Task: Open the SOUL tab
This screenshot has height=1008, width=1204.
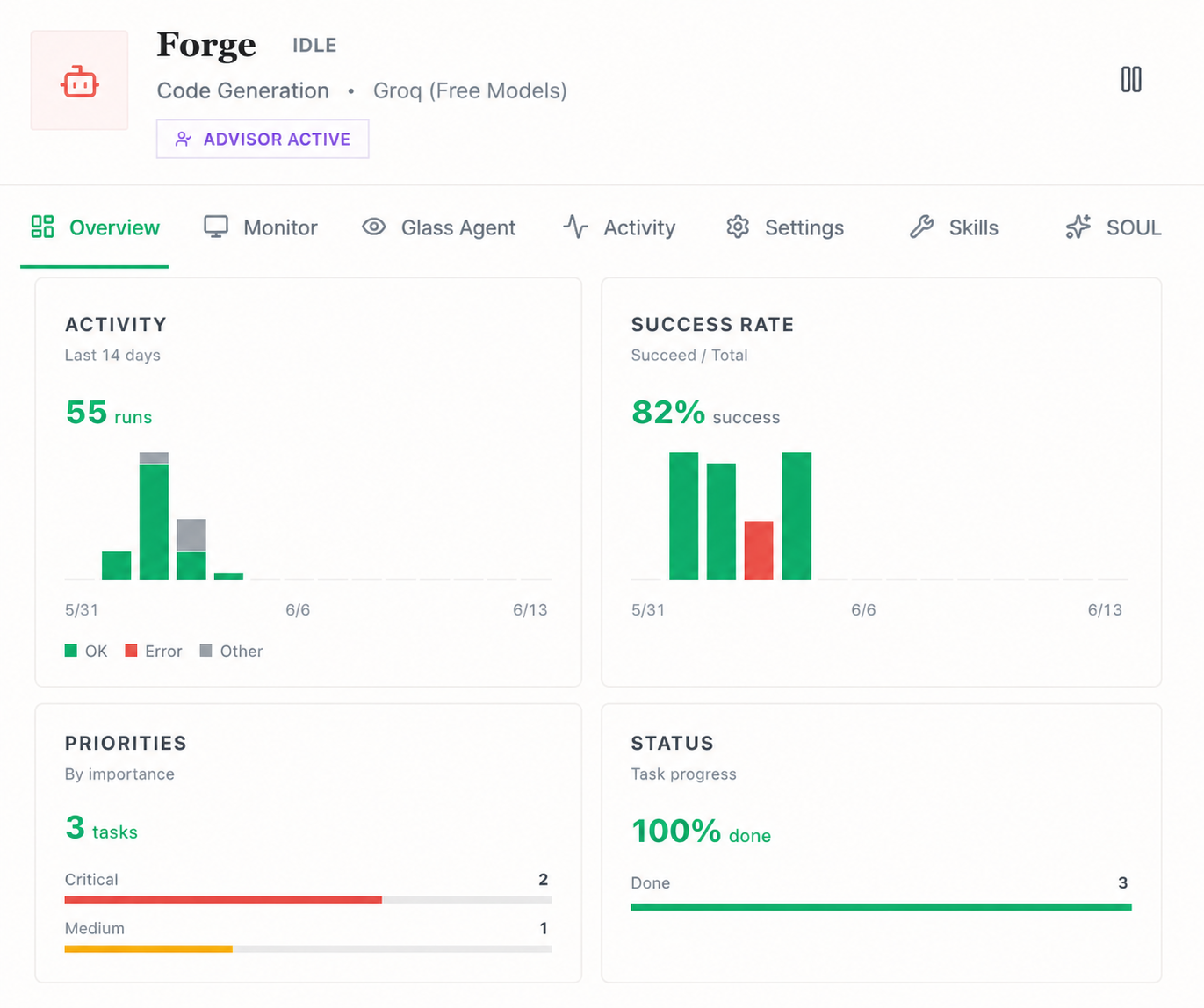Action: [x=1114, y=227]
